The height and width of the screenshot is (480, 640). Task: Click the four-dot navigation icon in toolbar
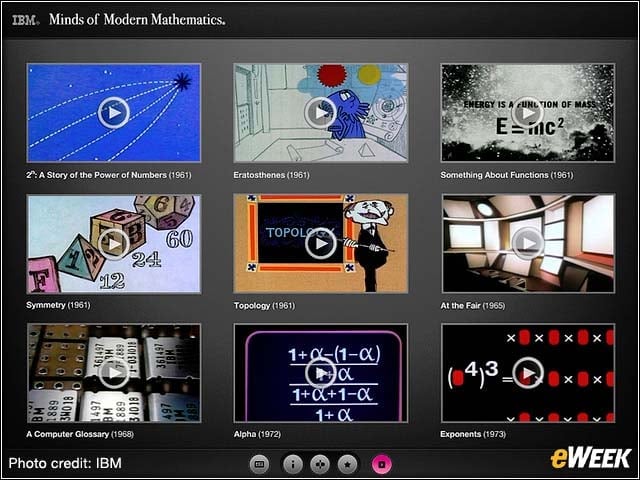(x=320, y=464)
